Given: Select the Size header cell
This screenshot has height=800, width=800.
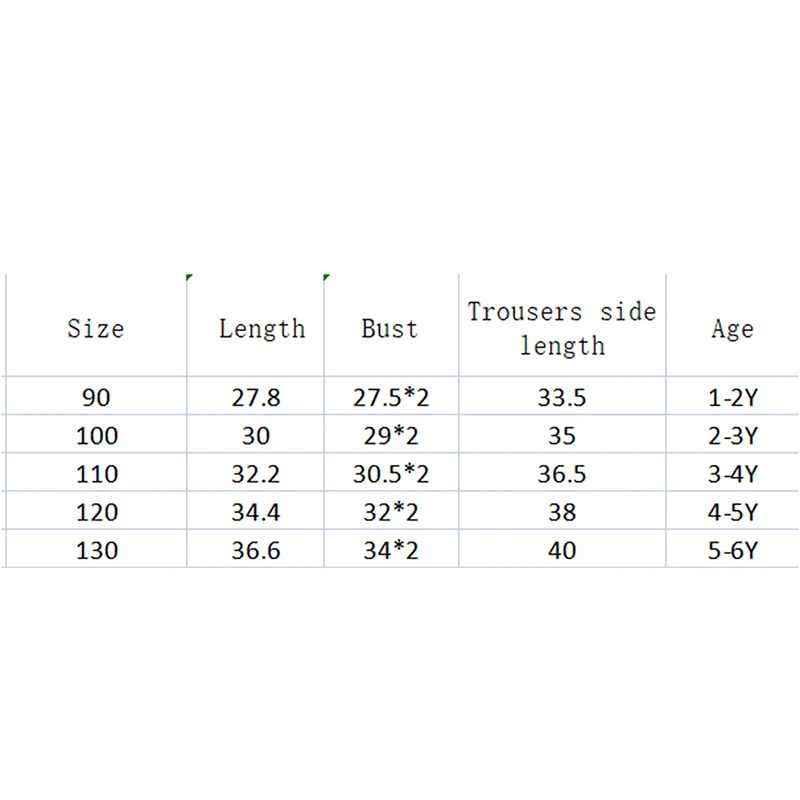Looking at the screenshot, I should [96, 328].
